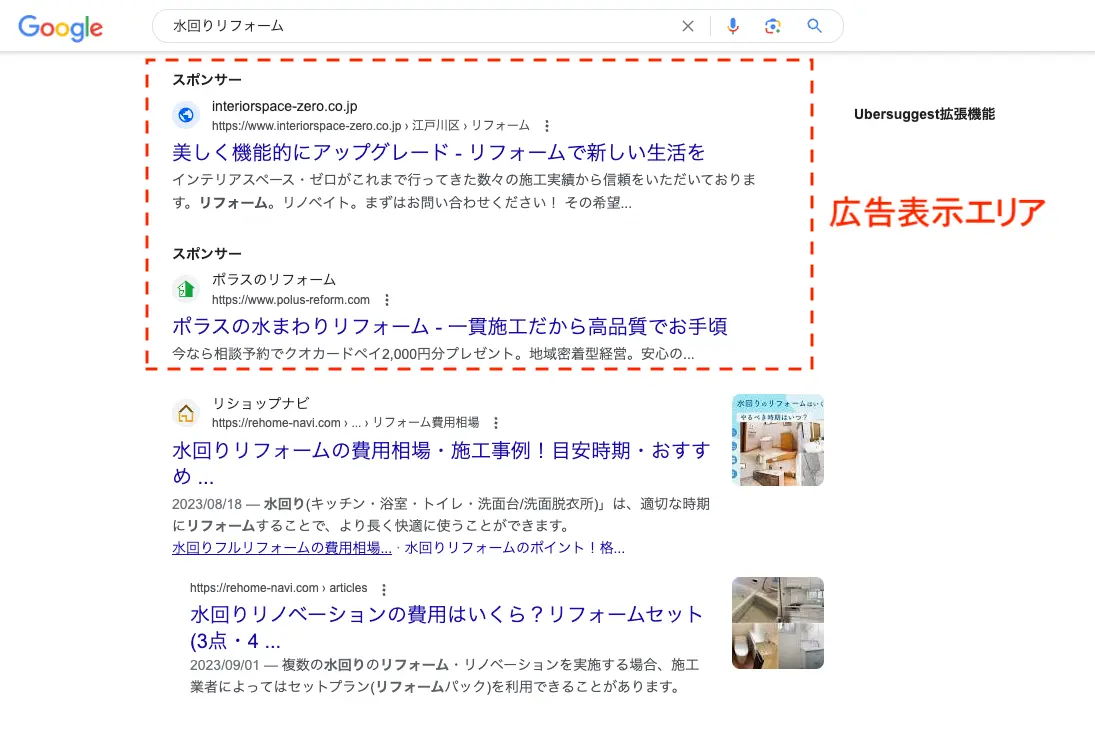Image resolution: width=1095 pixels, height=729 pixels.
Task: Click the ポラスのリフォーム house favicon
Action: tap(186, 288)
